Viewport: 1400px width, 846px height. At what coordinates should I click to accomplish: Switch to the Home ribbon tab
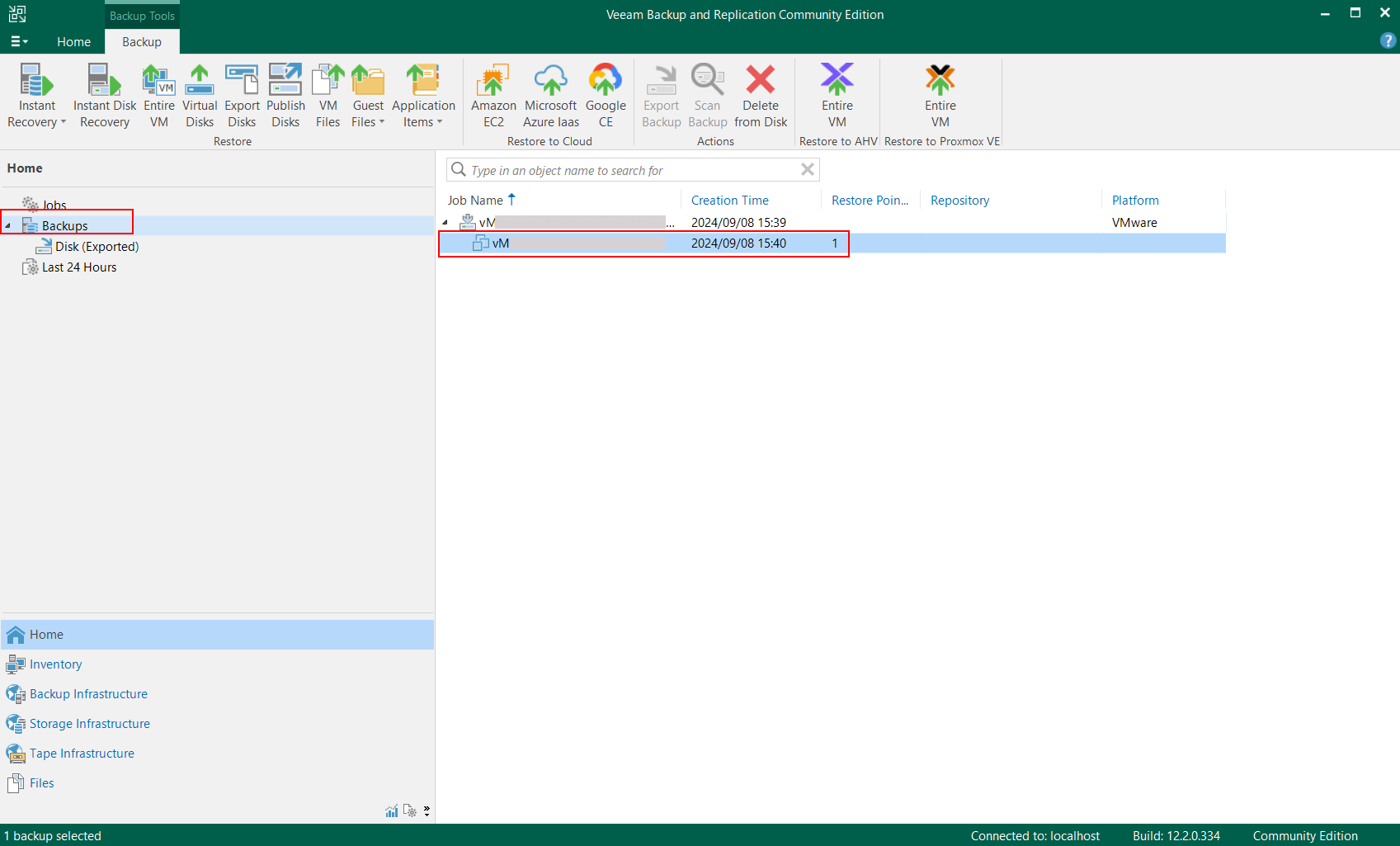[x=73, y=41]
